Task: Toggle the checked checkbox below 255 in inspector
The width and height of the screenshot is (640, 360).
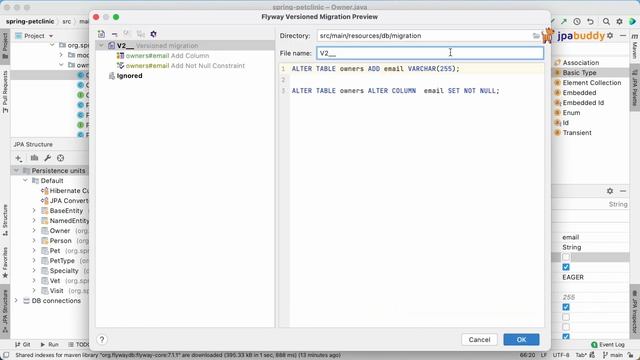Action: tap(566, 307)
